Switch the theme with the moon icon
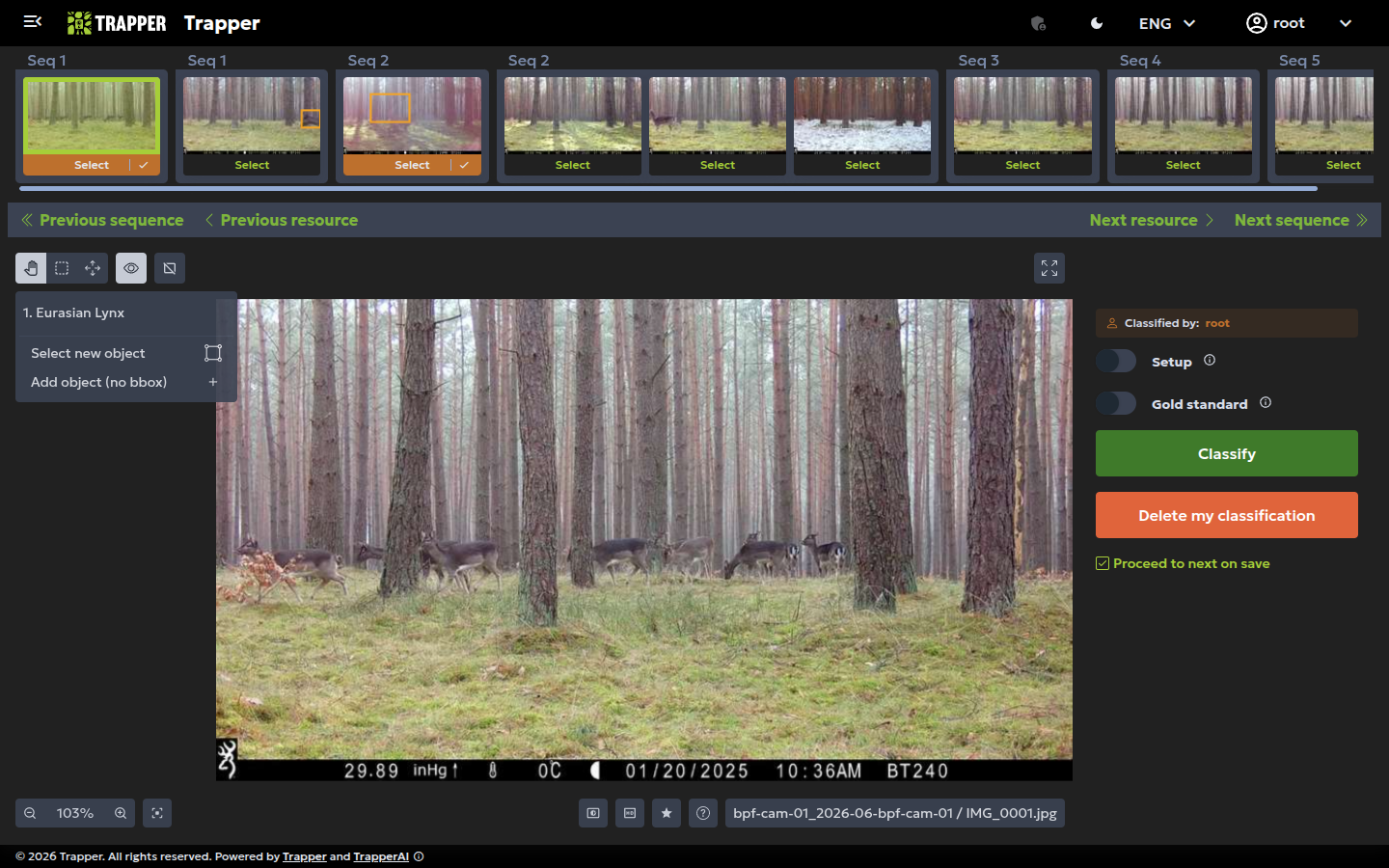The height and width of the screenshot is (868, 1389). (1097, 23)
